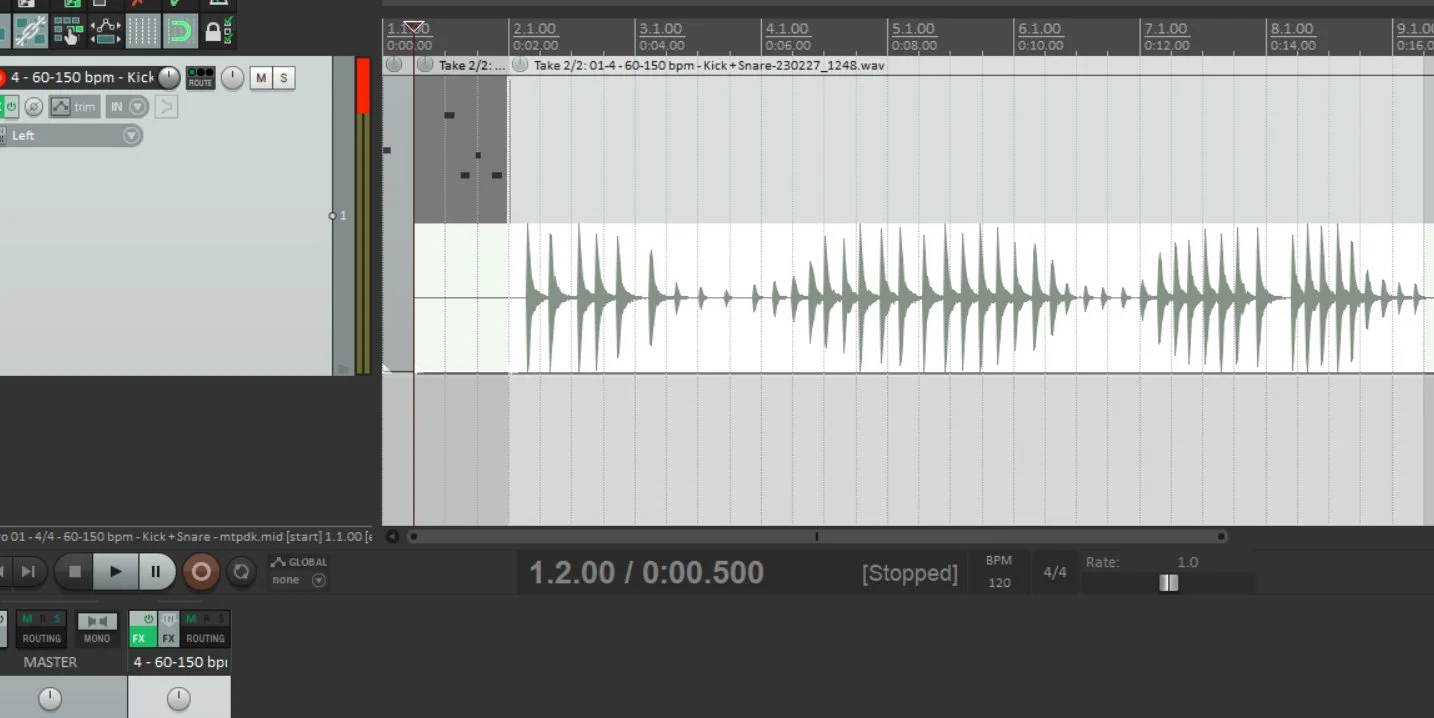The image size is (1434, 718).
Task: Go to project end with skip-forward button
Action: [28, 572]
